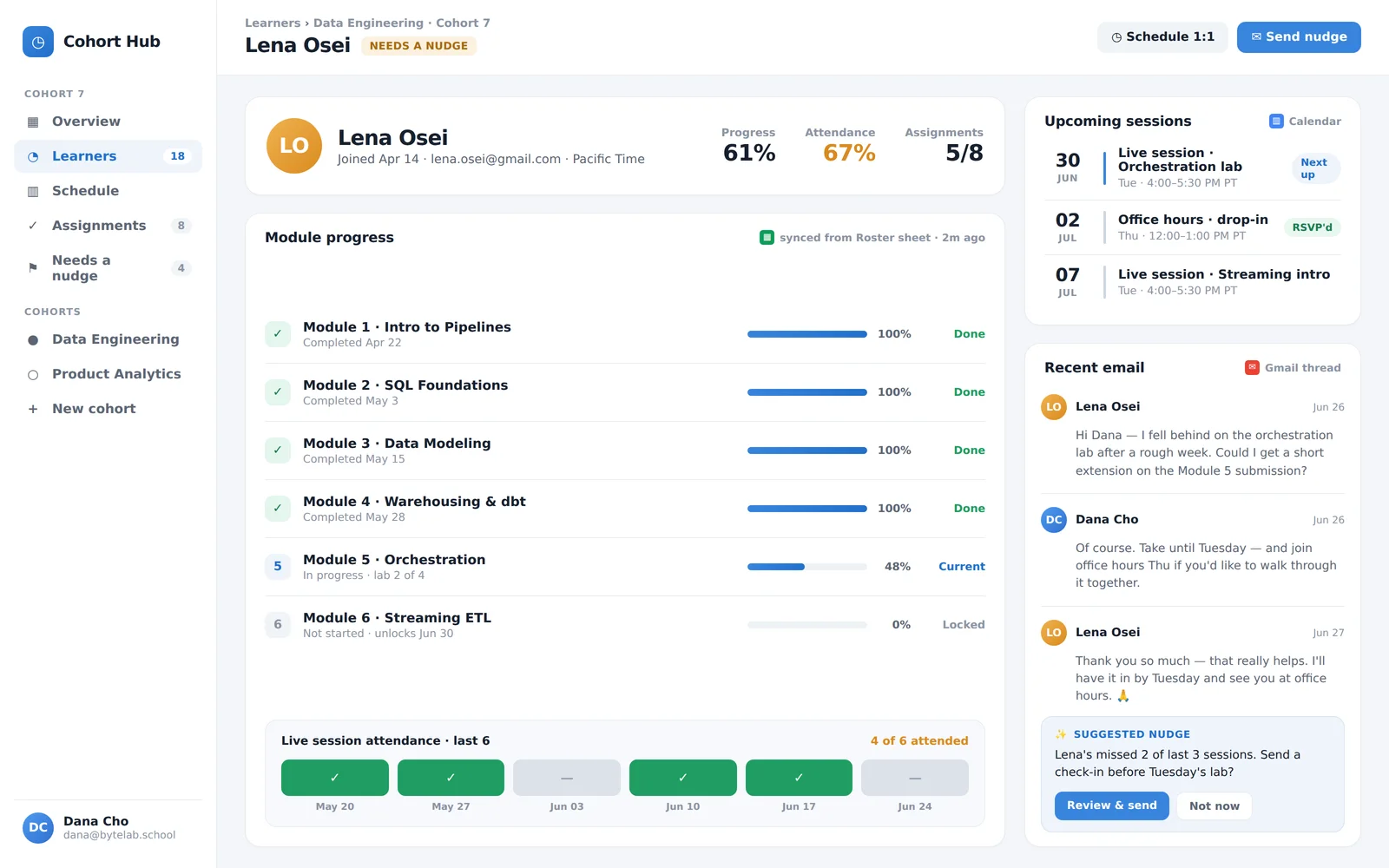
Task: Open the Jun 30 Orchestration lab session
Action: [x=1193, y=168]
